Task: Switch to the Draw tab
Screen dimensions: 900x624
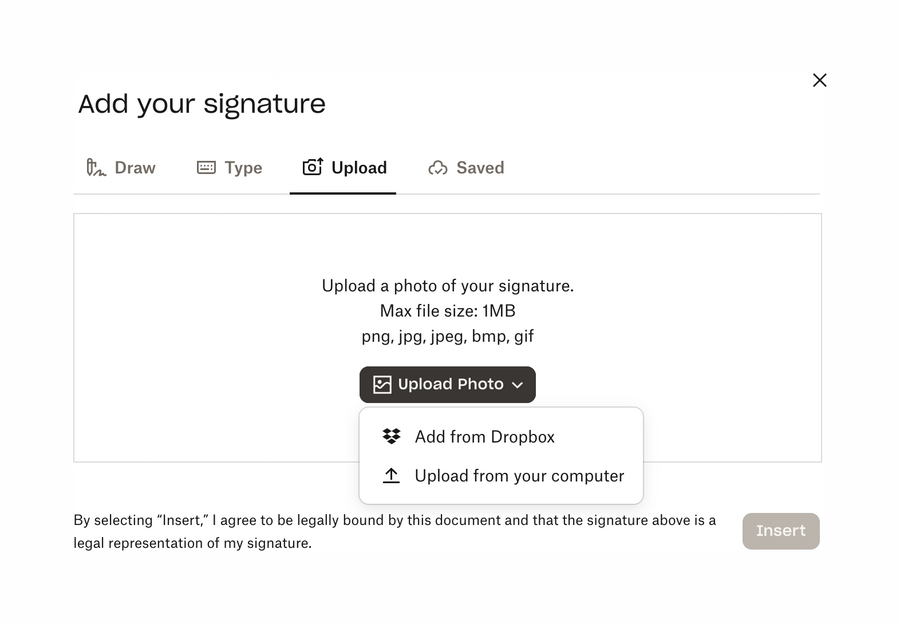Action: [121, 167]
